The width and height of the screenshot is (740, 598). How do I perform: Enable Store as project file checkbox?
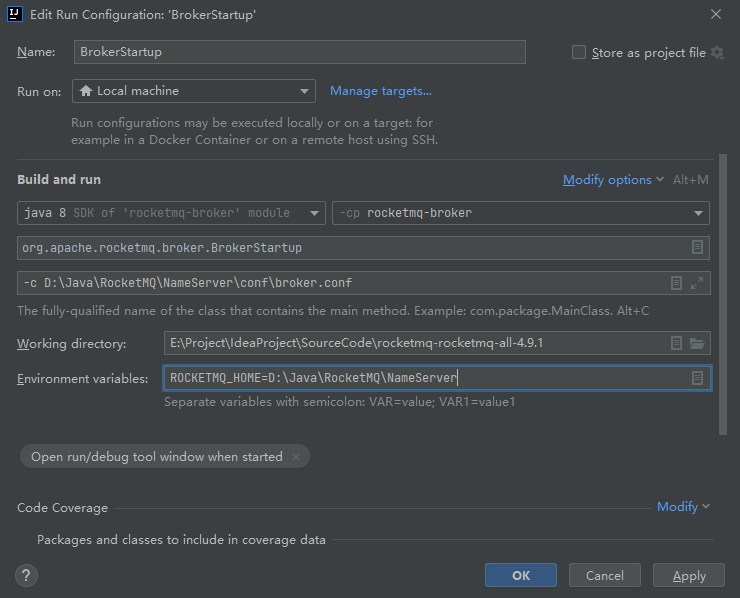tap(579, 53)
